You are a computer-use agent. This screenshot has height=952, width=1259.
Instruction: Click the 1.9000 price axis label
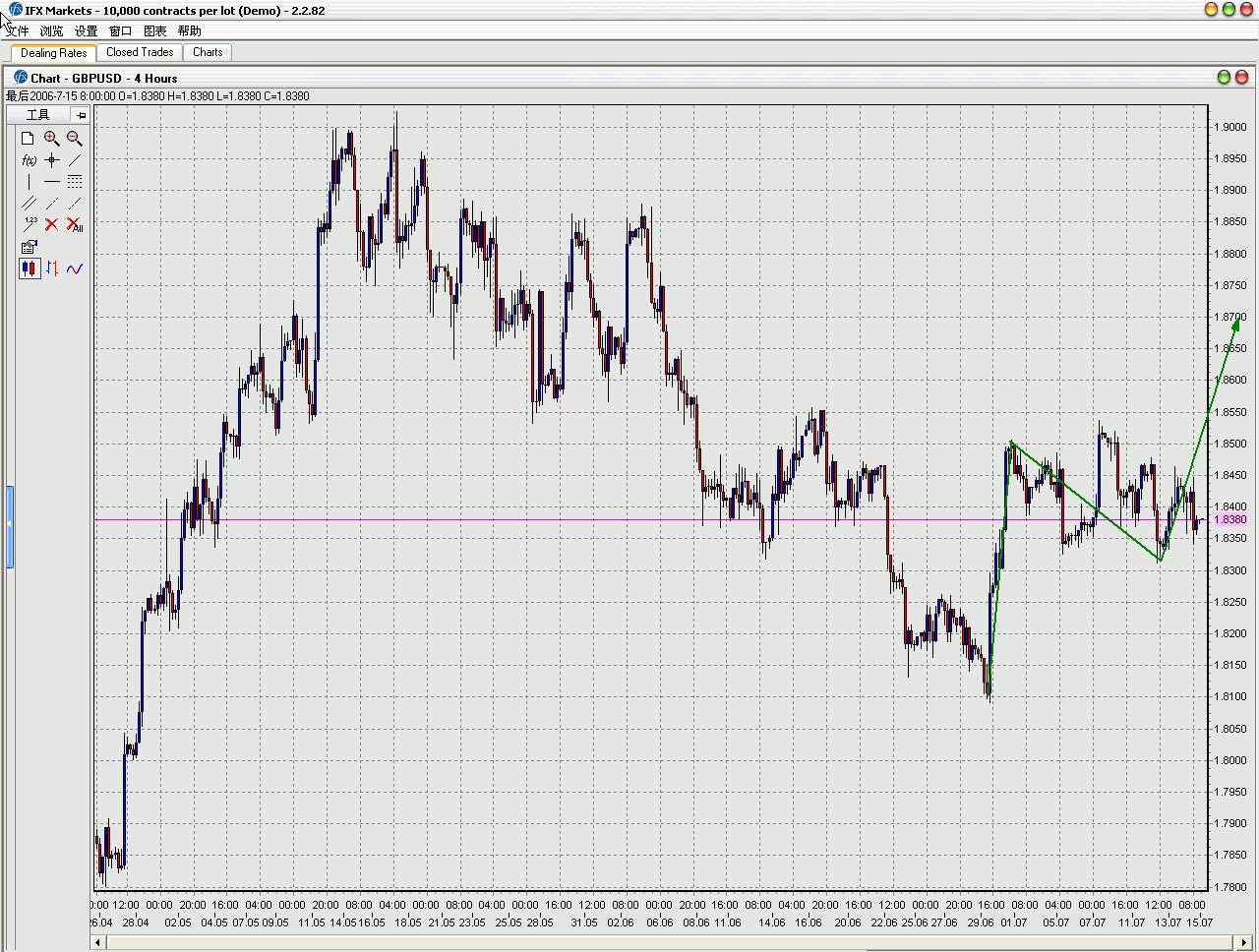pyautogui.click(x=1230, y=127)
